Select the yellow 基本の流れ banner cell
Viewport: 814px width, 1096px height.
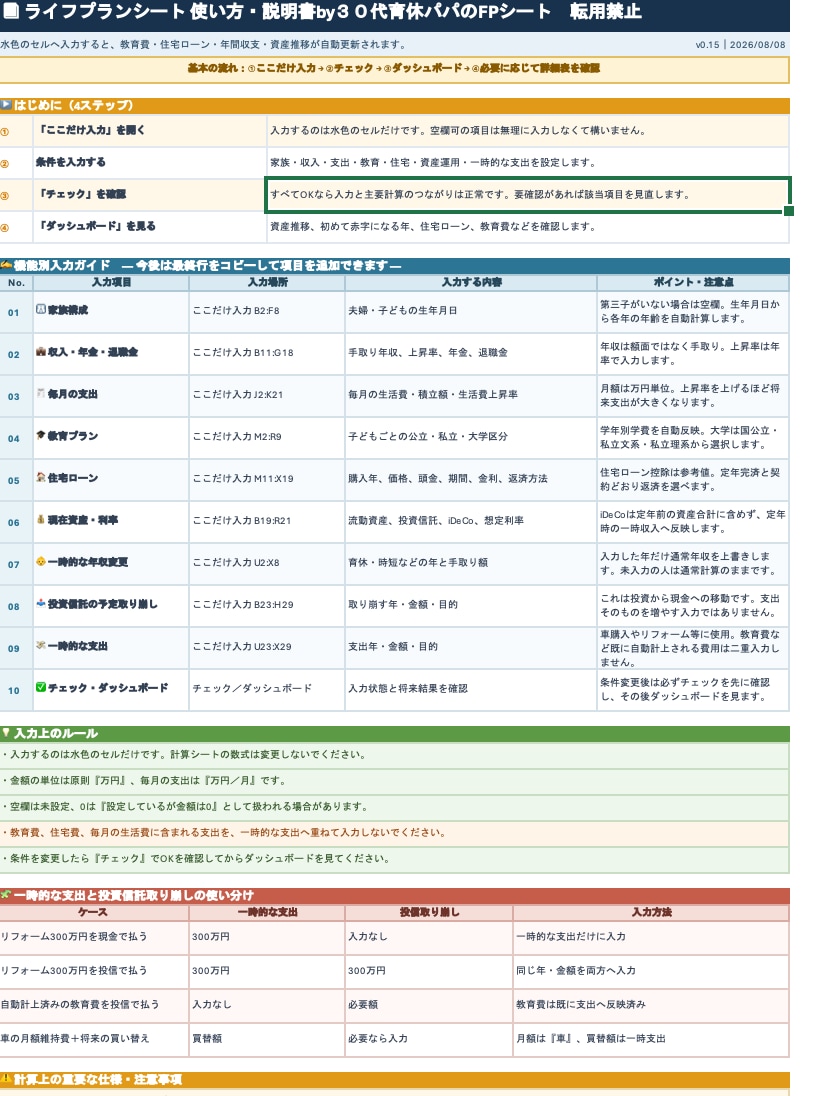pyautogui.click(x=394, y=69)
